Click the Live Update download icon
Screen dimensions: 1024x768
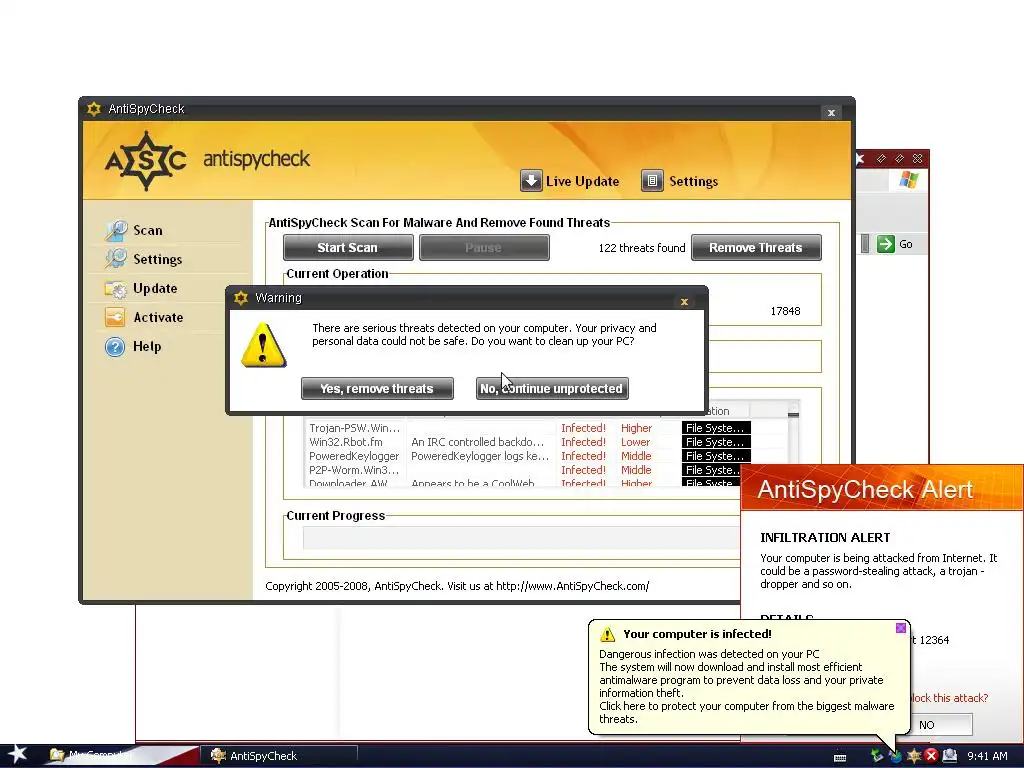click(531, 180)
